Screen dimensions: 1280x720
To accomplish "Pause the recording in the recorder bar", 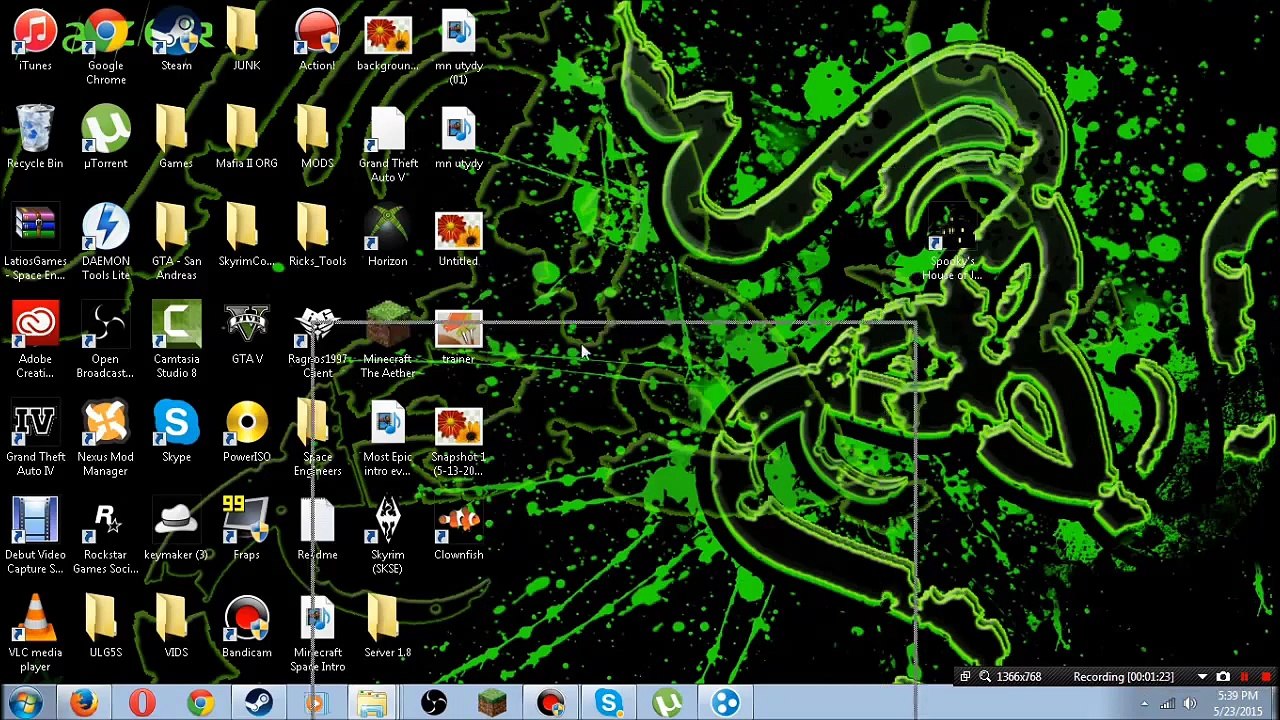I will (x=1245, y=677).
